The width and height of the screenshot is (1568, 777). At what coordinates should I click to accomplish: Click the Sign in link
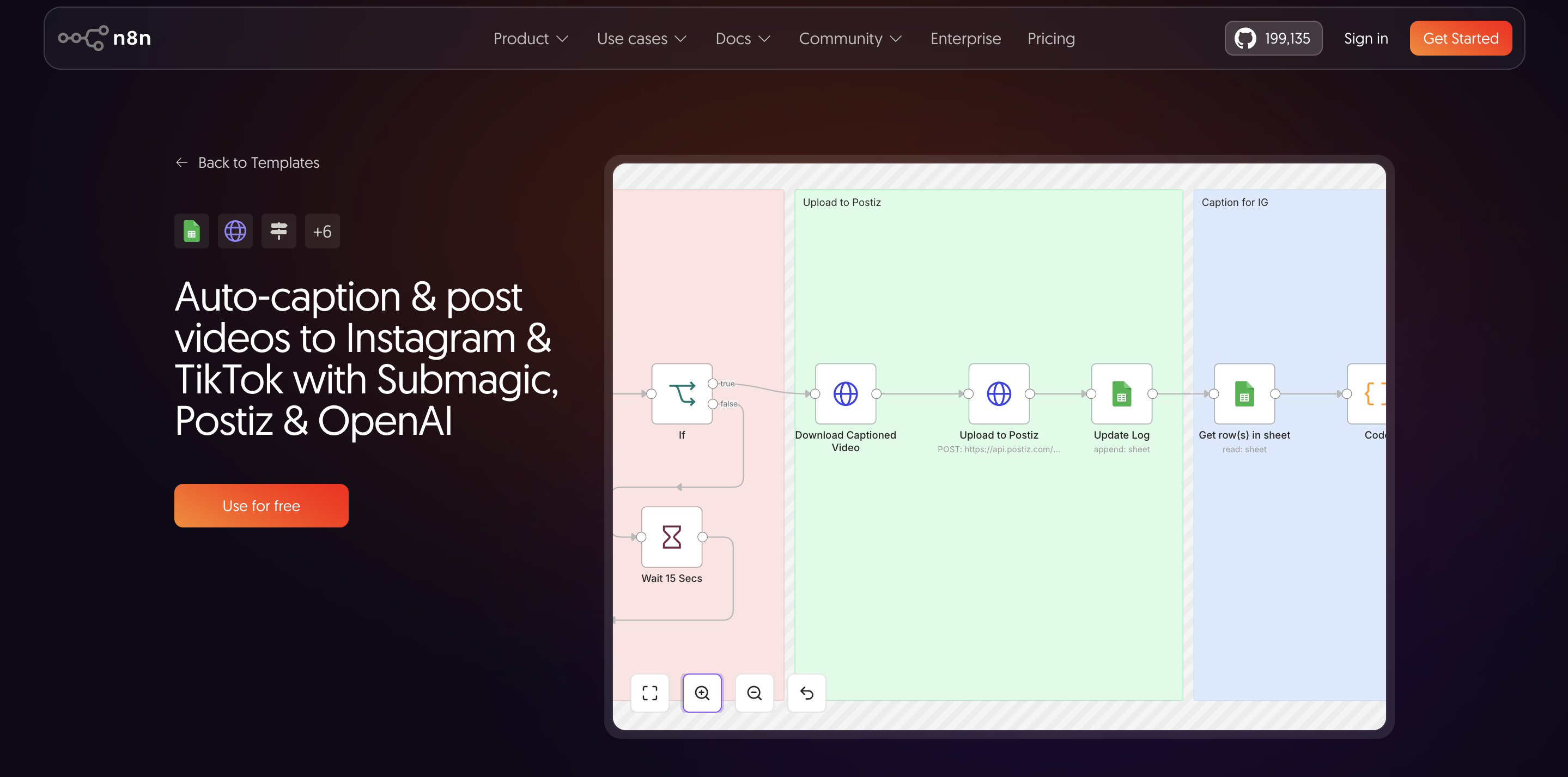point(1366,38)
